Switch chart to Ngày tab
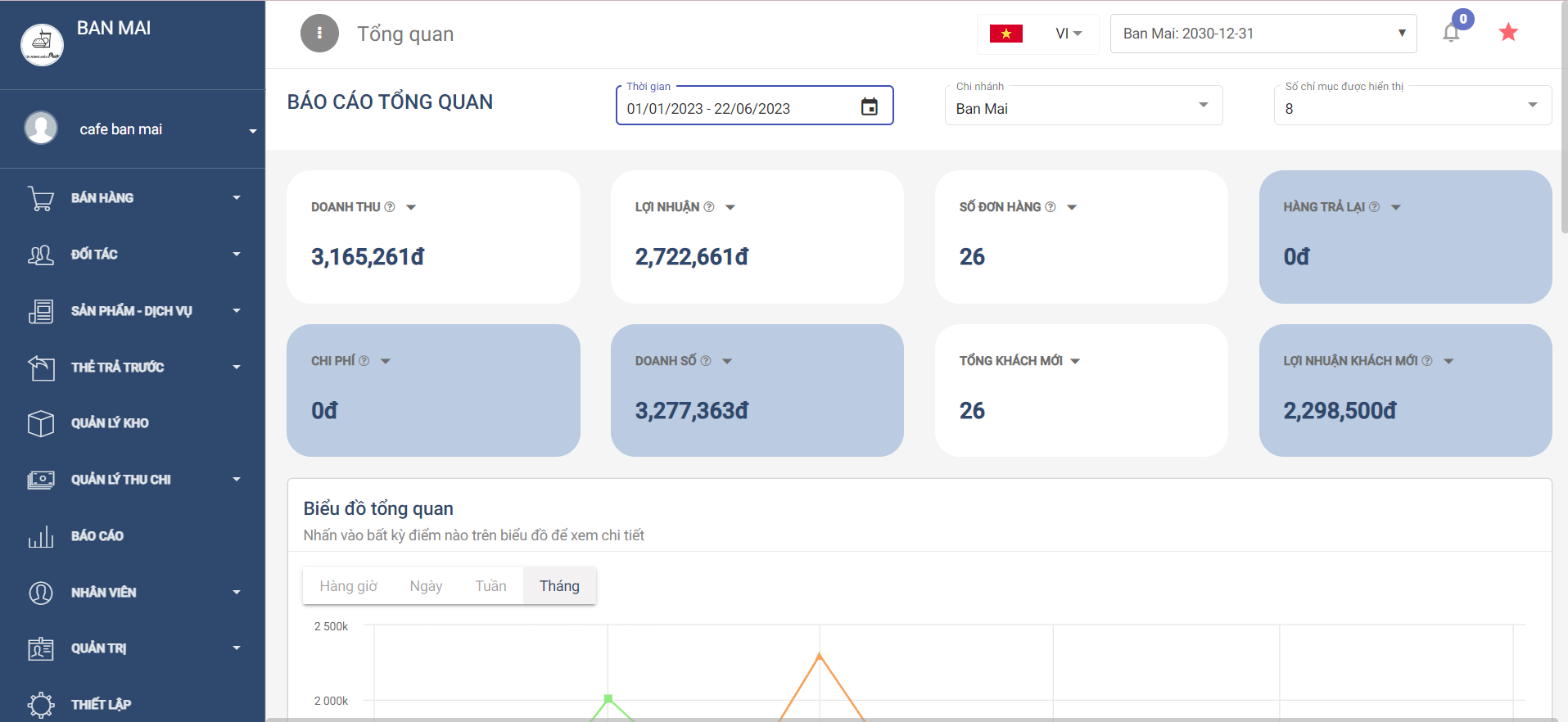 [426, 586]
